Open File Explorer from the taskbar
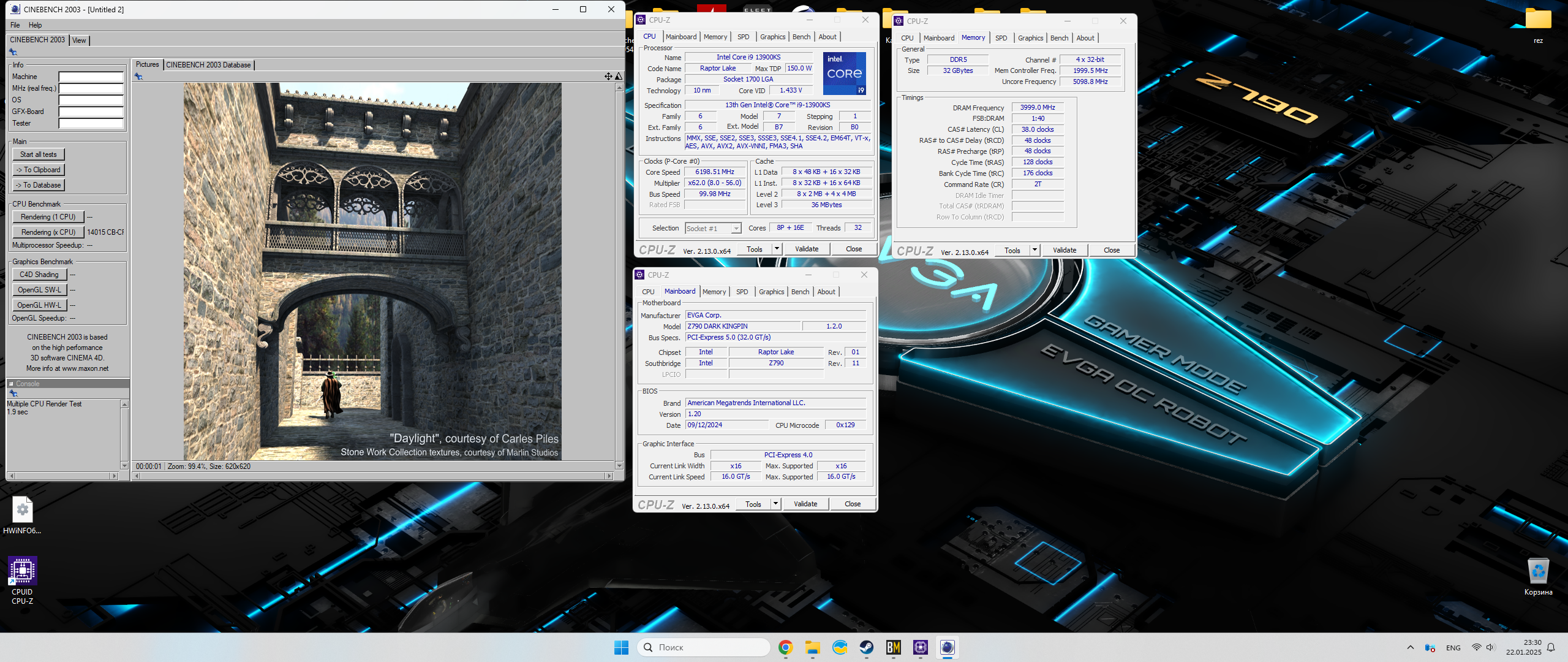 pyautogui.click(x=813, y=647)
